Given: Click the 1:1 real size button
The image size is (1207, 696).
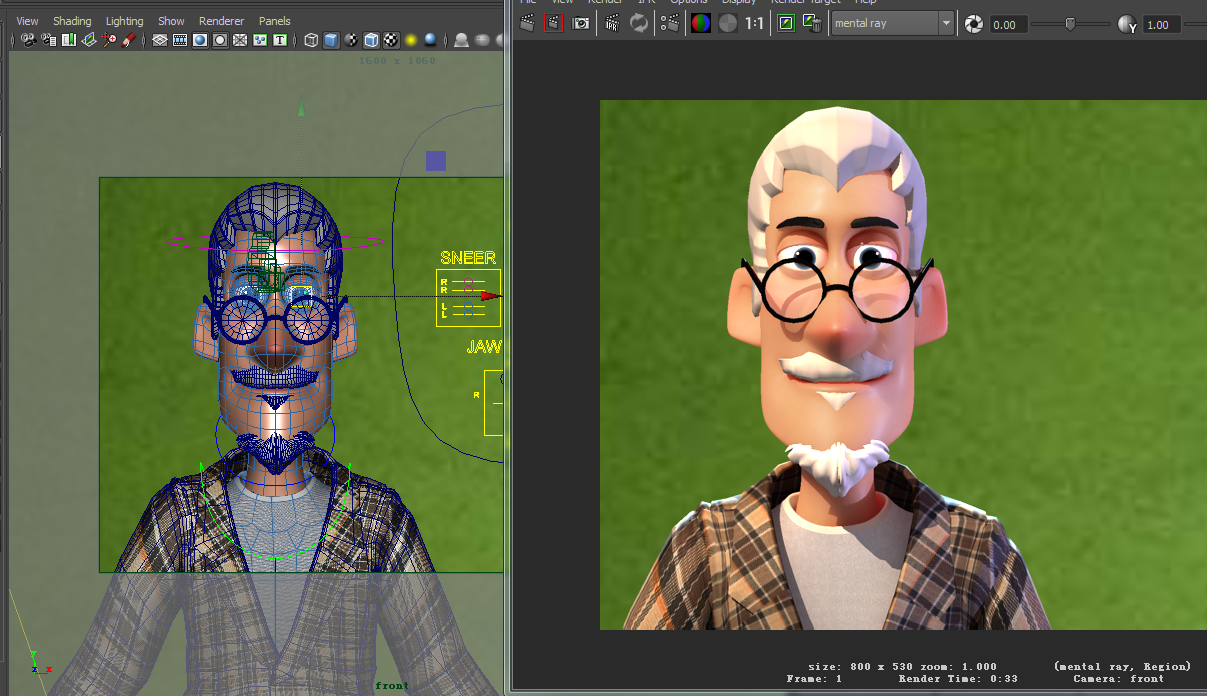Looking at the screenshot, I should coord(754,23).
